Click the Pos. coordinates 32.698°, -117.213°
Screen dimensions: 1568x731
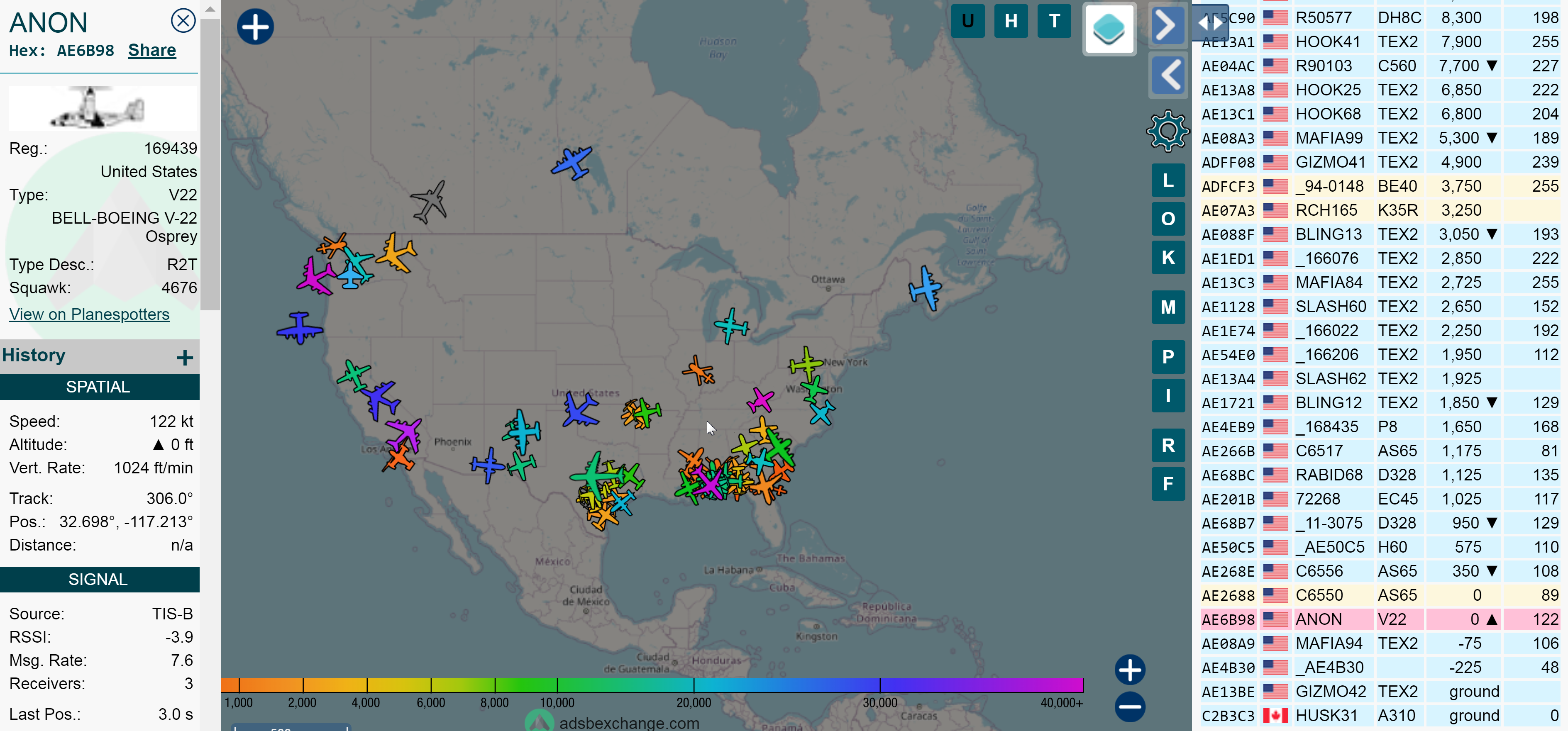(x=126, y=521)
